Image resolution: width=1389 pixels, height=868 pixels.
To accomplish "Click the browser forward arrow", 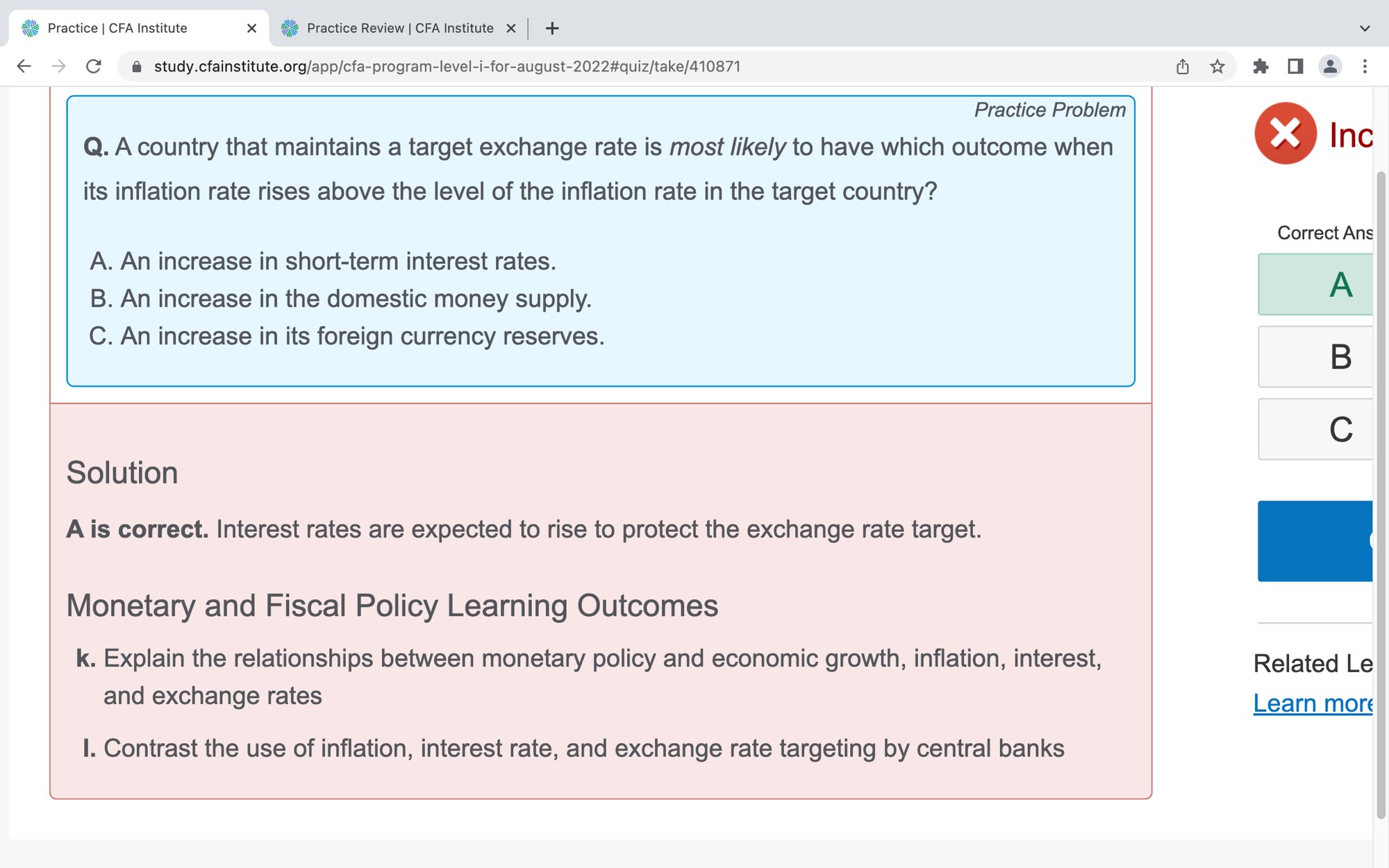I will tap(59, 67).
